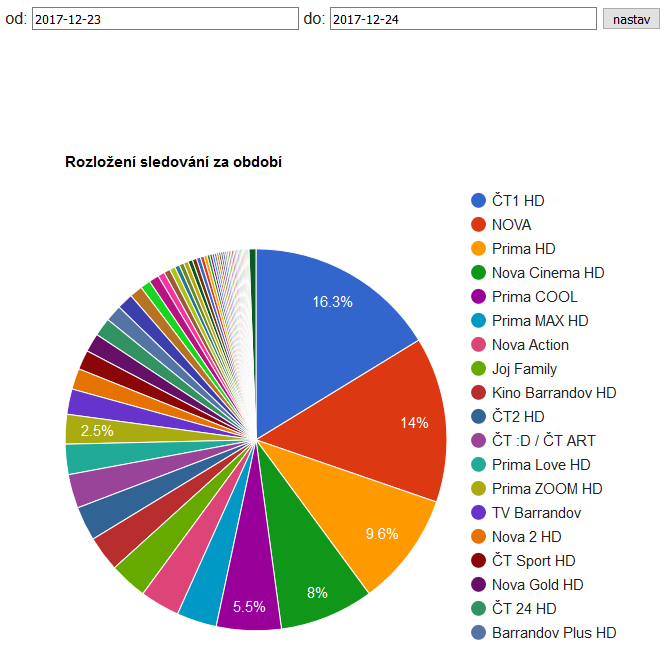
Task: Click the Prima ZOOM HD legend swatch
Action: click(x=478, y=489)
